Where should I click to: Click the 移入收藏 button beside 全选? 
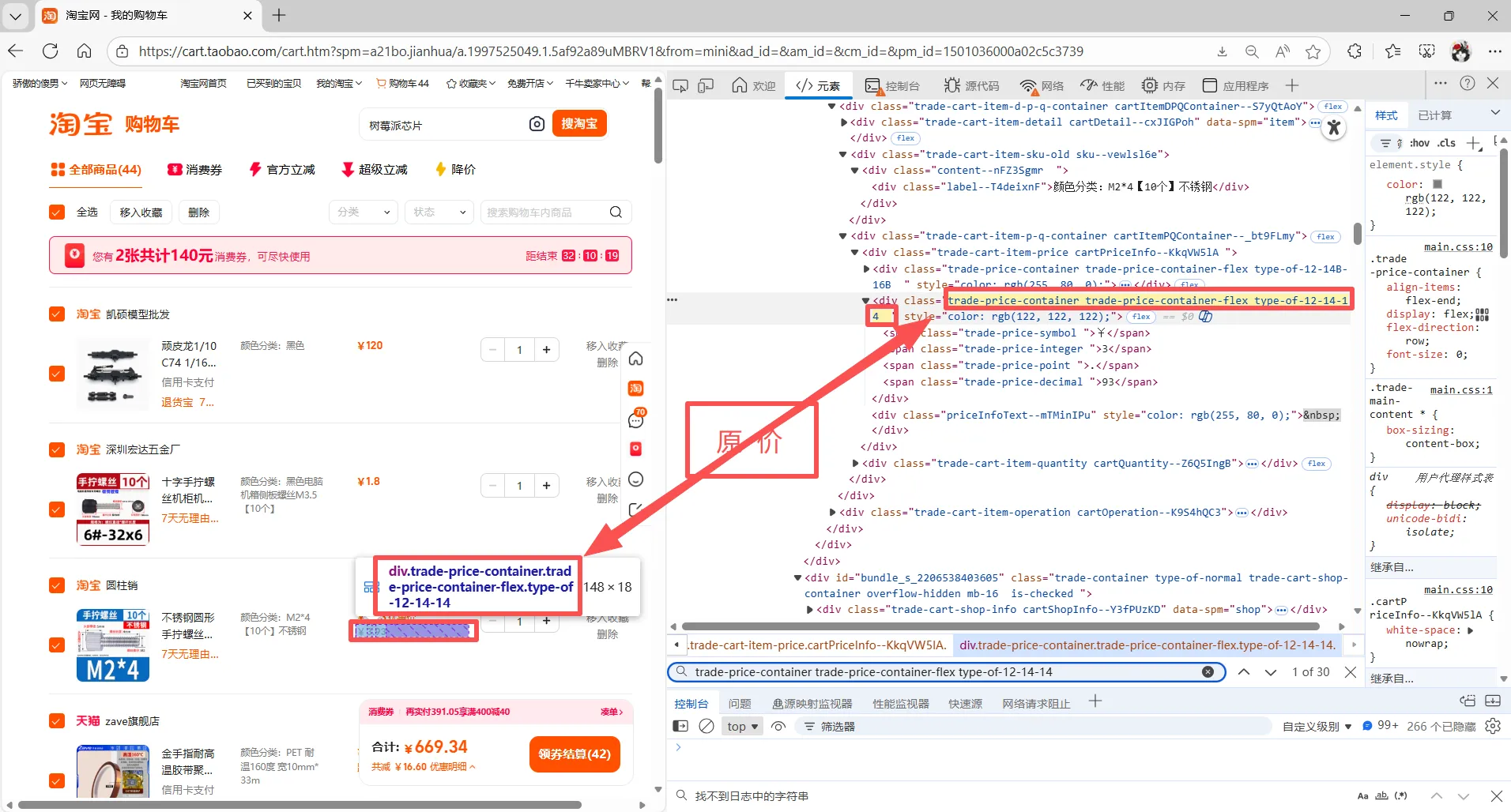pos(141,212)
